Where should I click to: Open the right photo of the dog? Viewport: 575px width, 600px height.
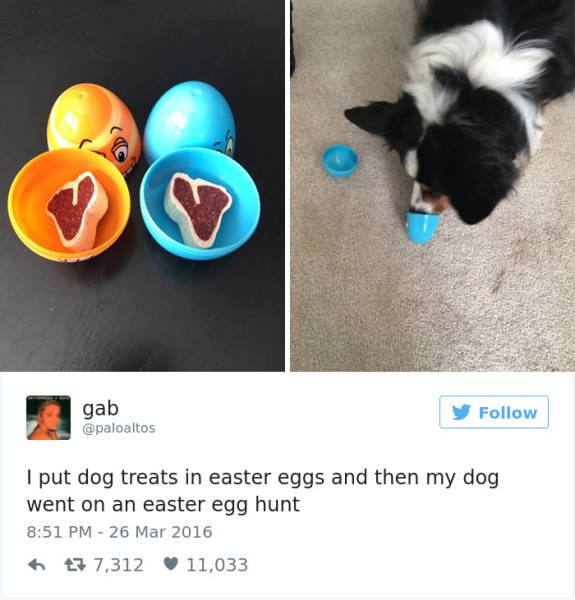click(432, 186)
